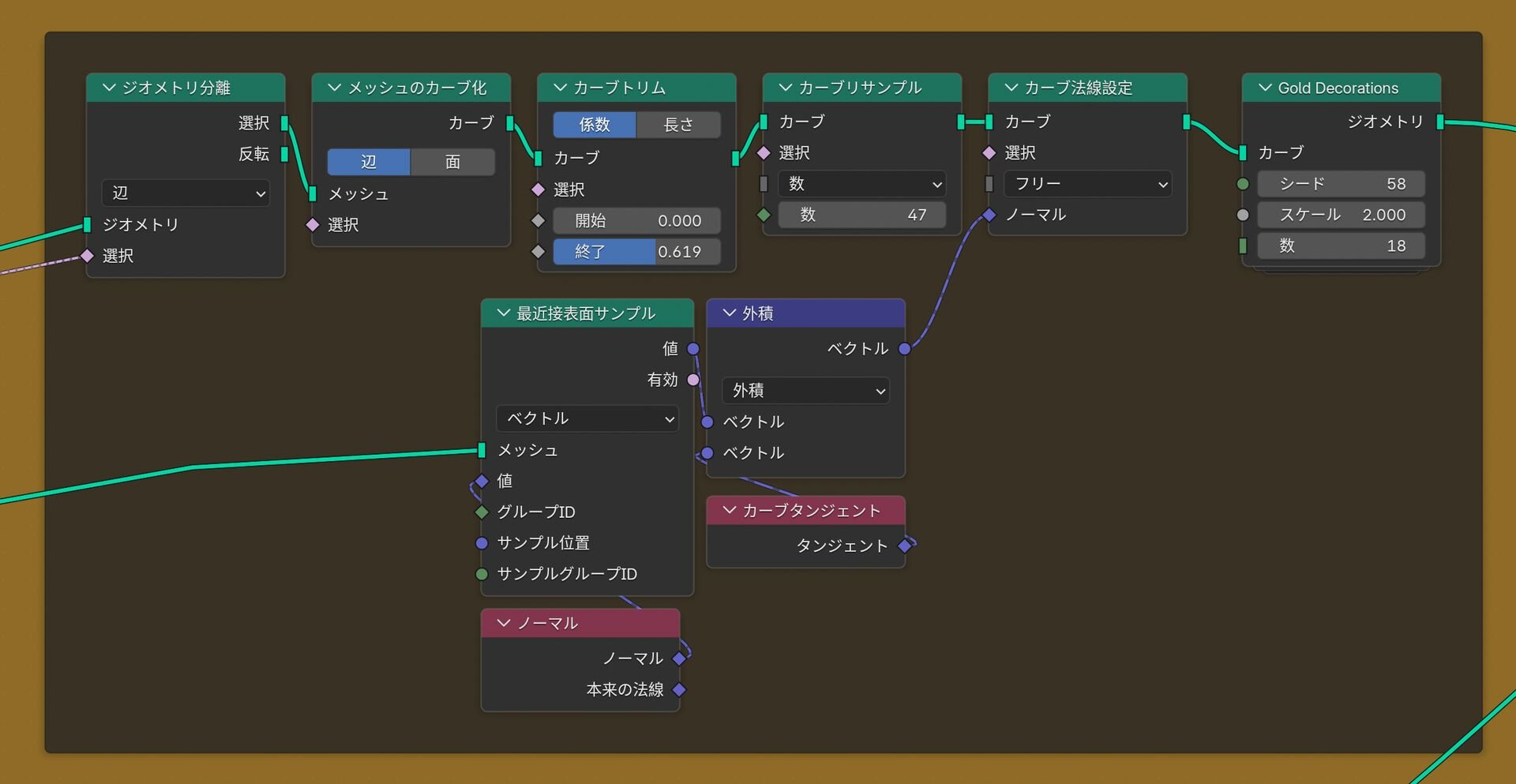Collapse the Gold Decorations node

click(x=1264, y=88)
